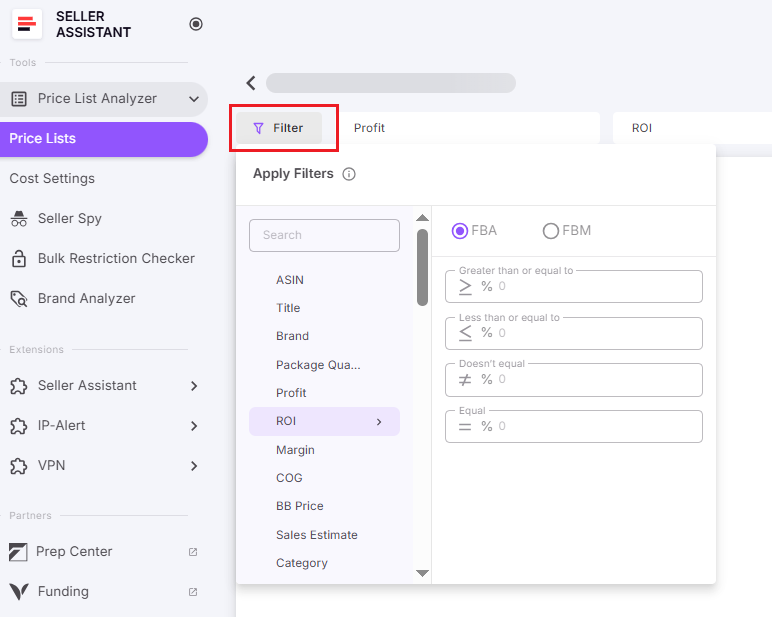
Task: Open Brand Analyzer
Action: pyautogui.click(x=86, y=298)
